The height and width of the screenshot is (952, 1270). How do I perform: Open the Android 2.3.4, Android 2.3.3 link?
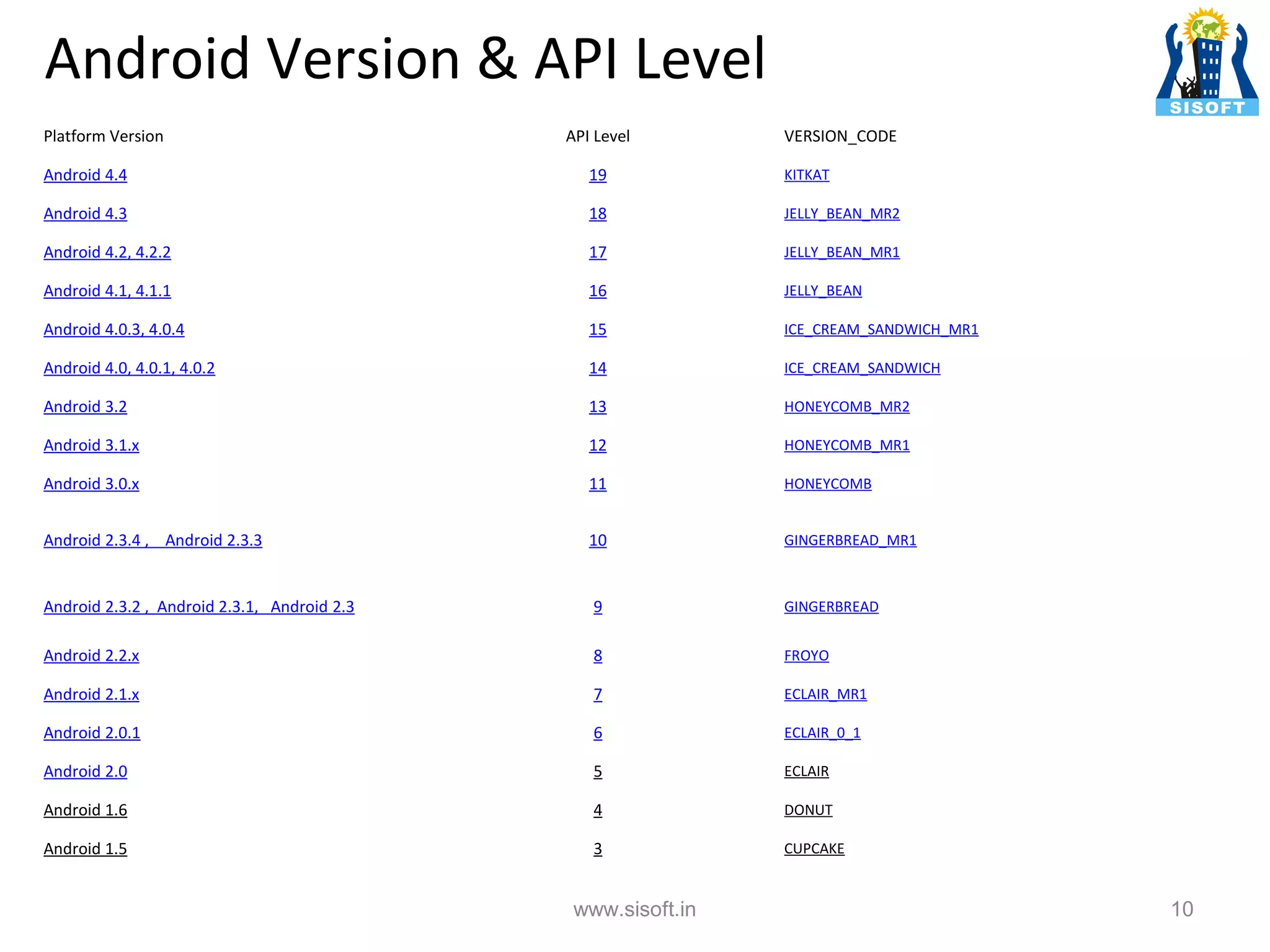[x=153, y=540]
